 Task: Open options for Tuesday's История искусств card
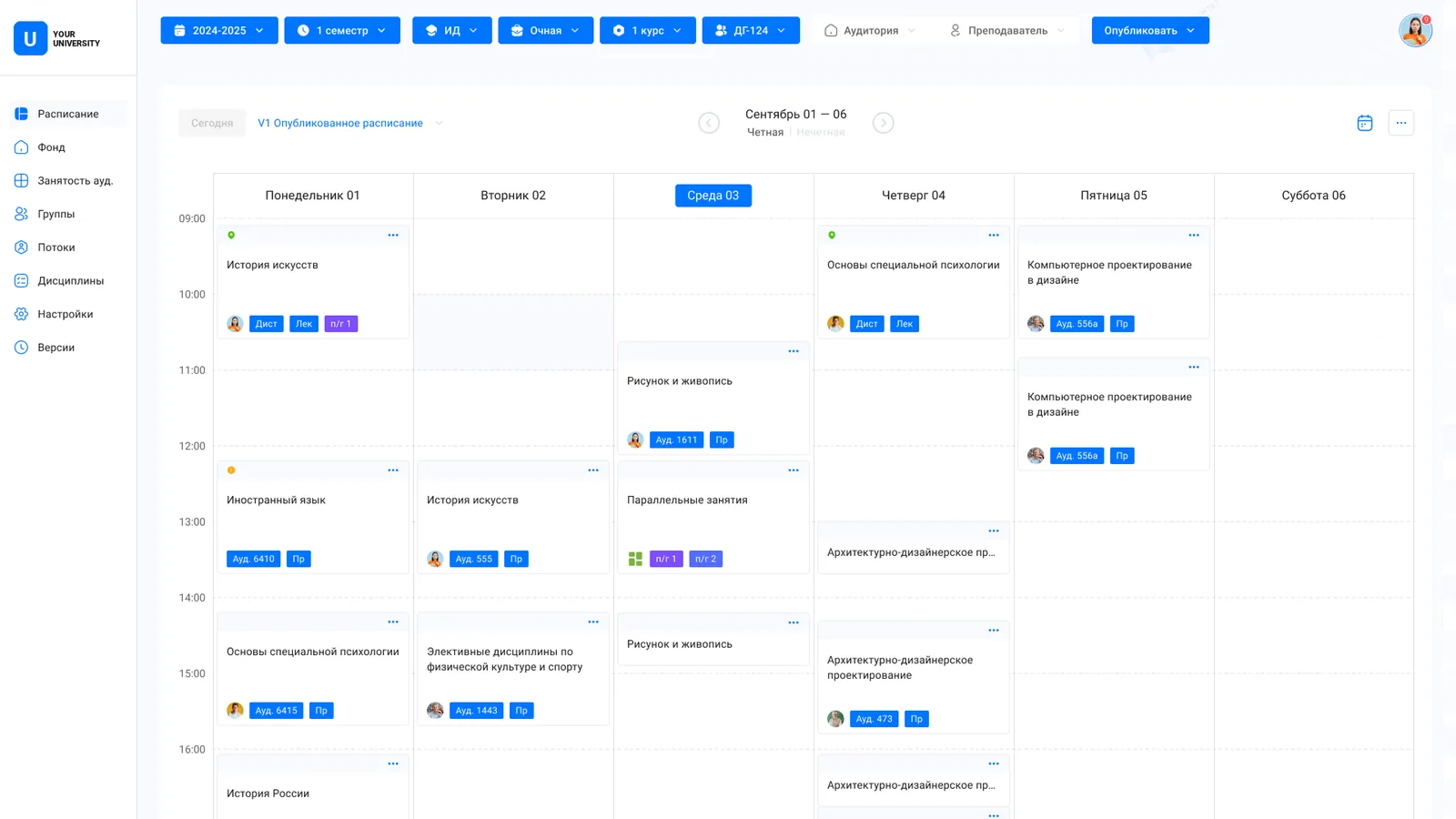593,470
